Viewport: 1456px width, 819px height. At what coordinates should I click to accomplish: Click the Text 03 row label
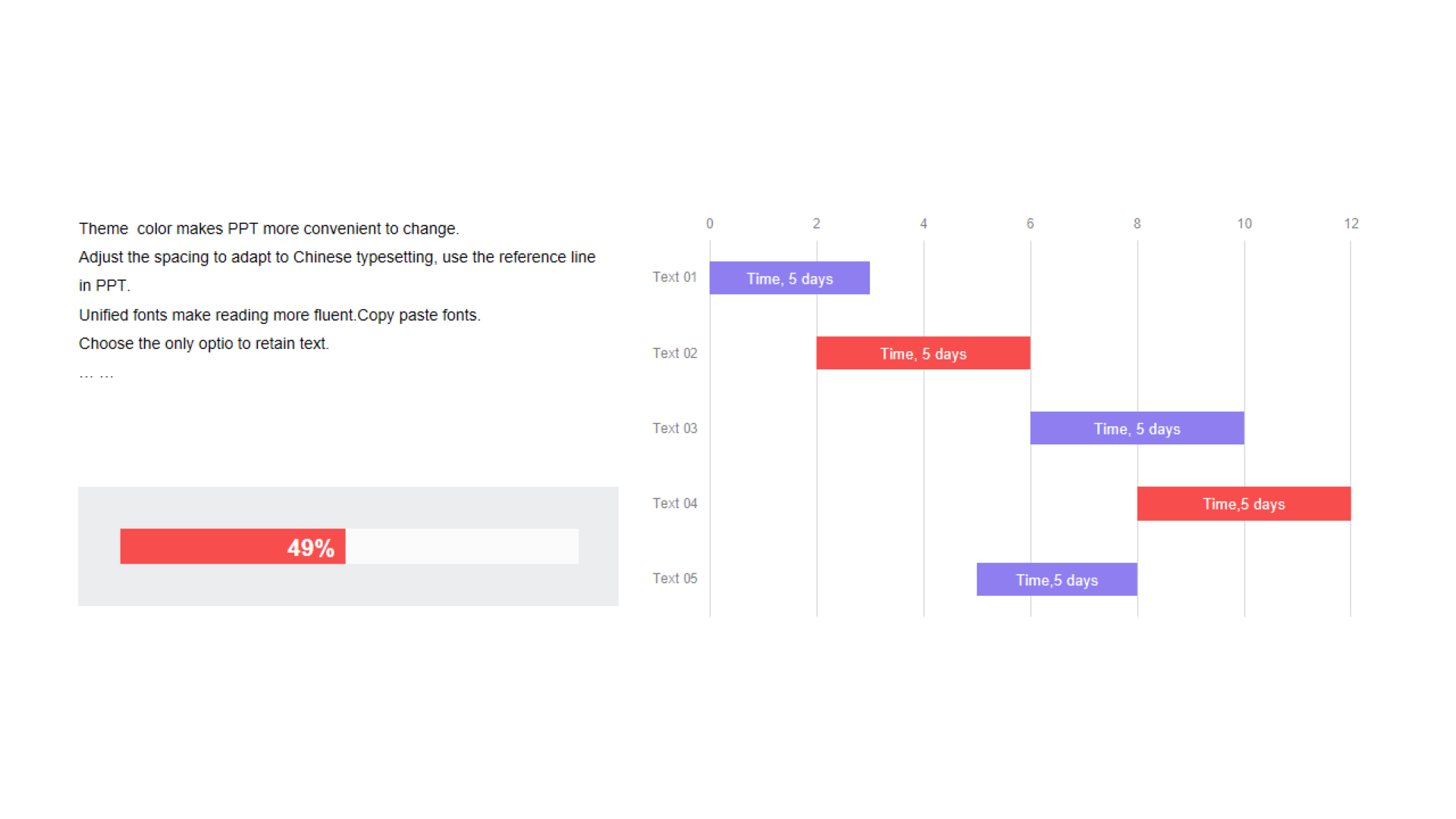coord(674,428)
